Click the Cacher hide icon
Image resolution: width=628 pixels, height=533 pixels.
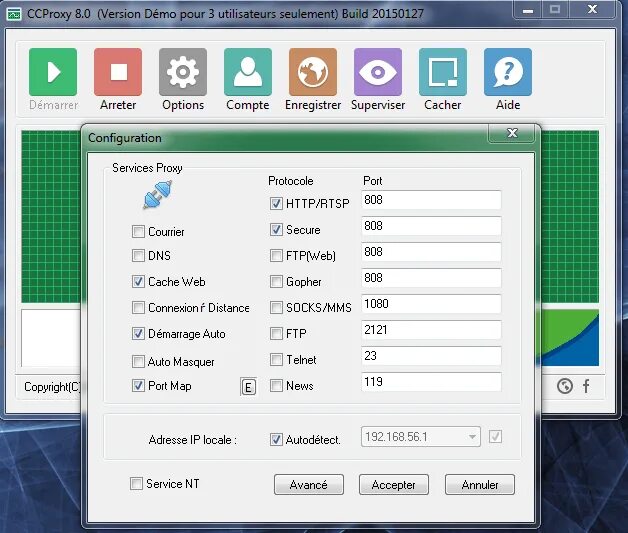point(443,72)
